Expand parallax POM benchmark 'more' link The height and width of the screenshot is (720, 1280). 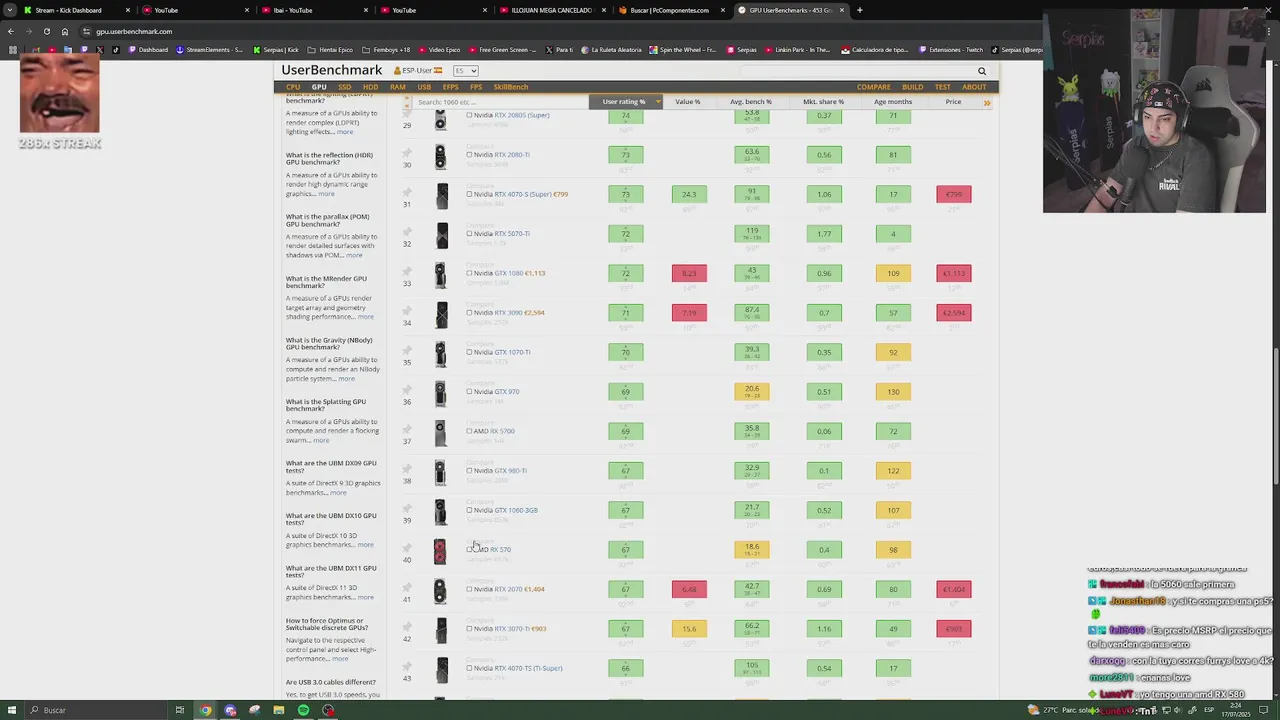coord(354,255)
